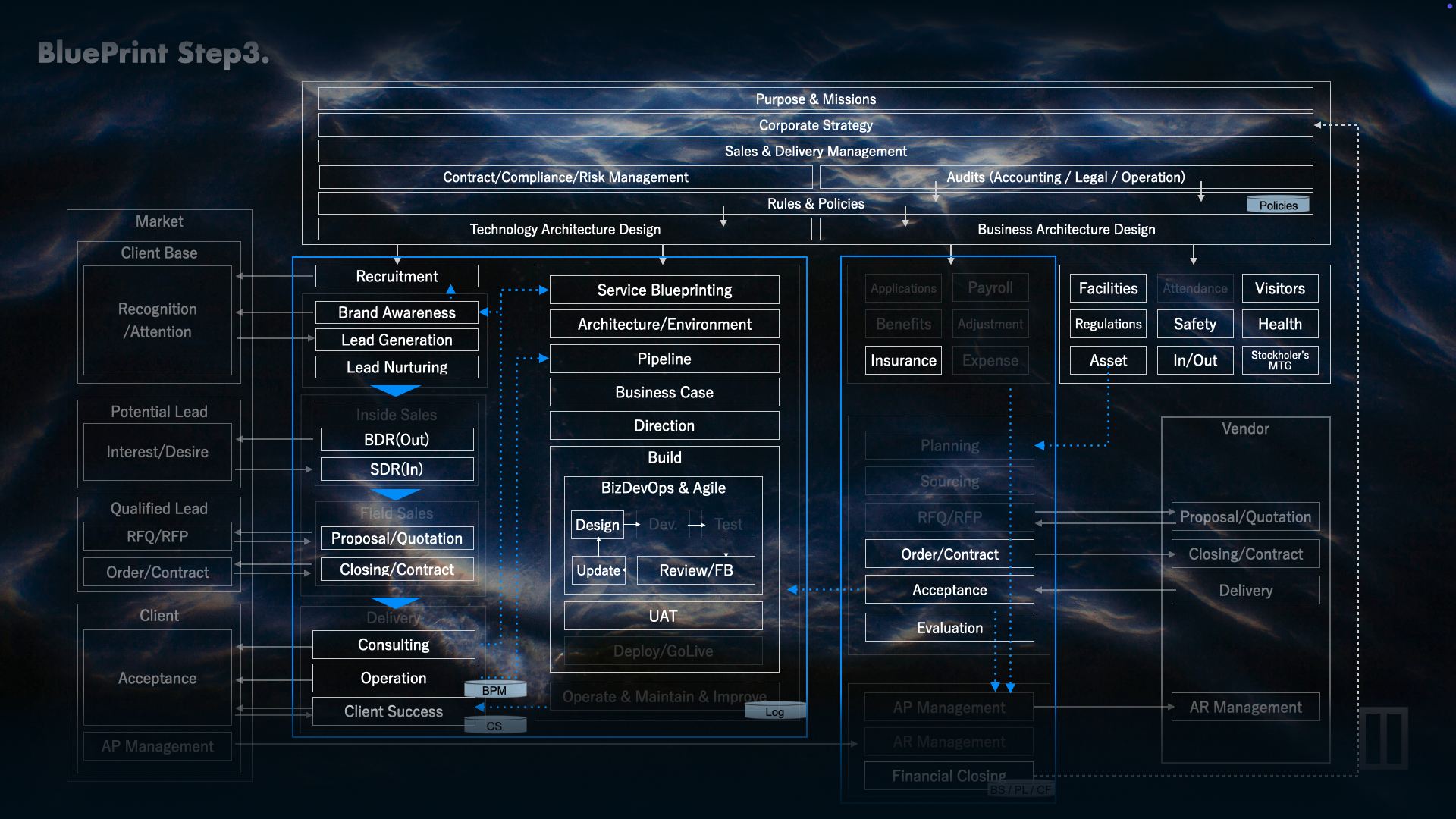1456x819 pixels.
Task: Click the pause icon at bottom right
Action: coord(1383,738)
